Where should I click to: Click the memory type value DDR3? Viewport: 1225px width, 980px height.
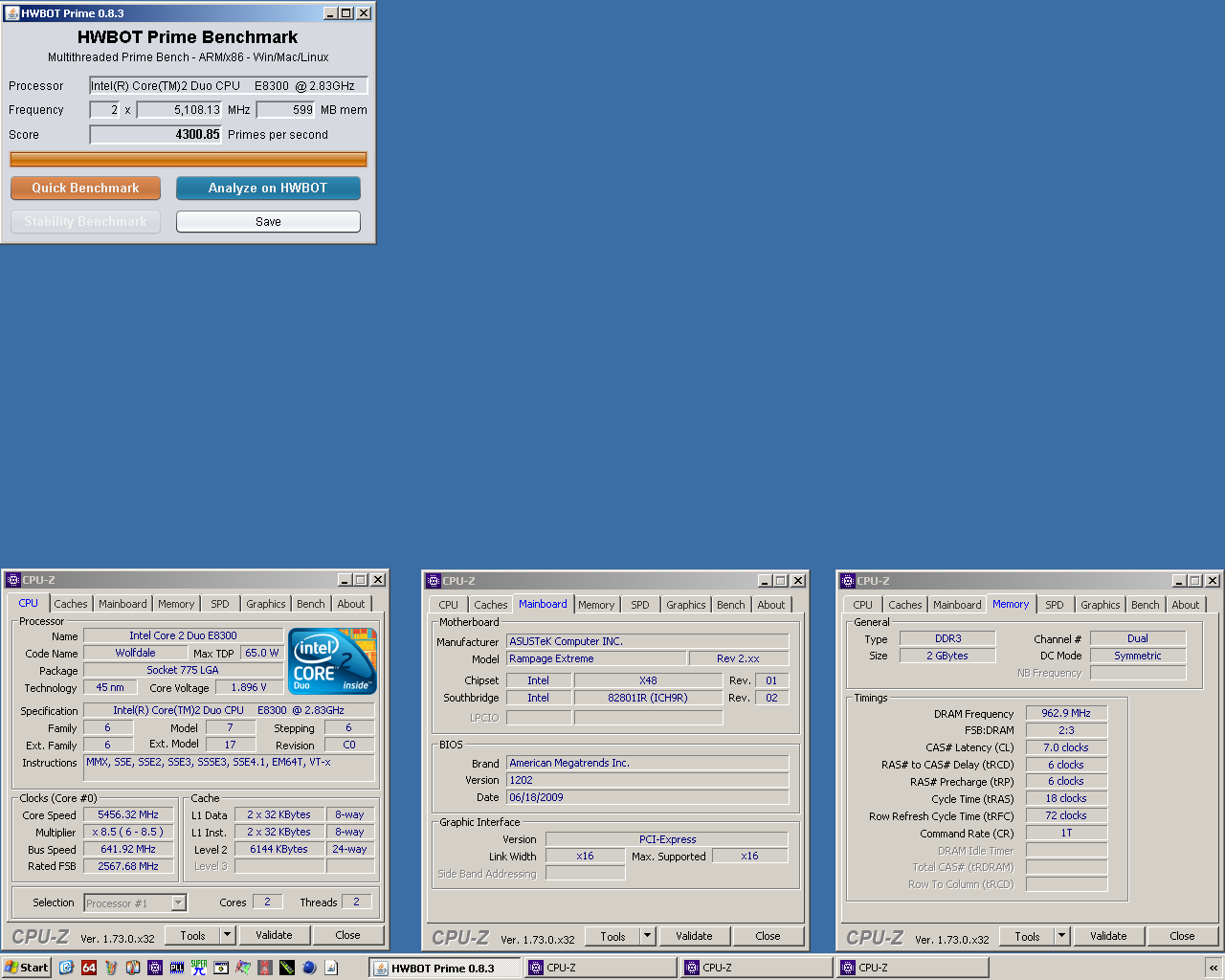tap(948, 638)
